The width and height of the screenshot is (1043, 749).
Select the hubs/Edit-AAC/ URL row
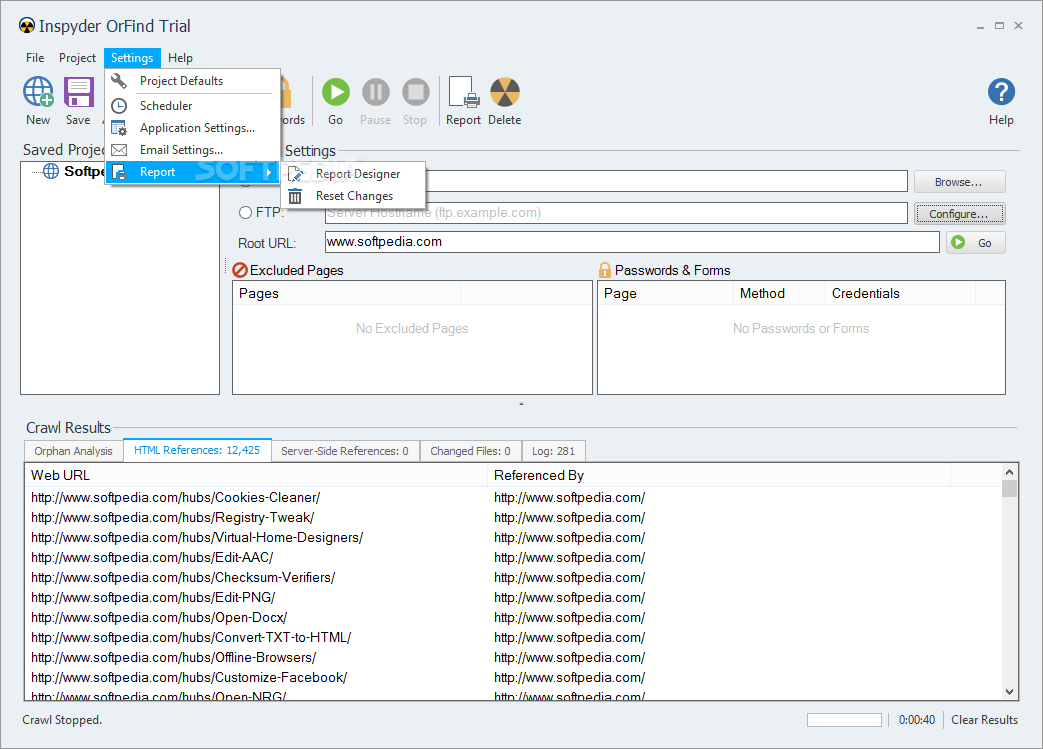(513, 557)
